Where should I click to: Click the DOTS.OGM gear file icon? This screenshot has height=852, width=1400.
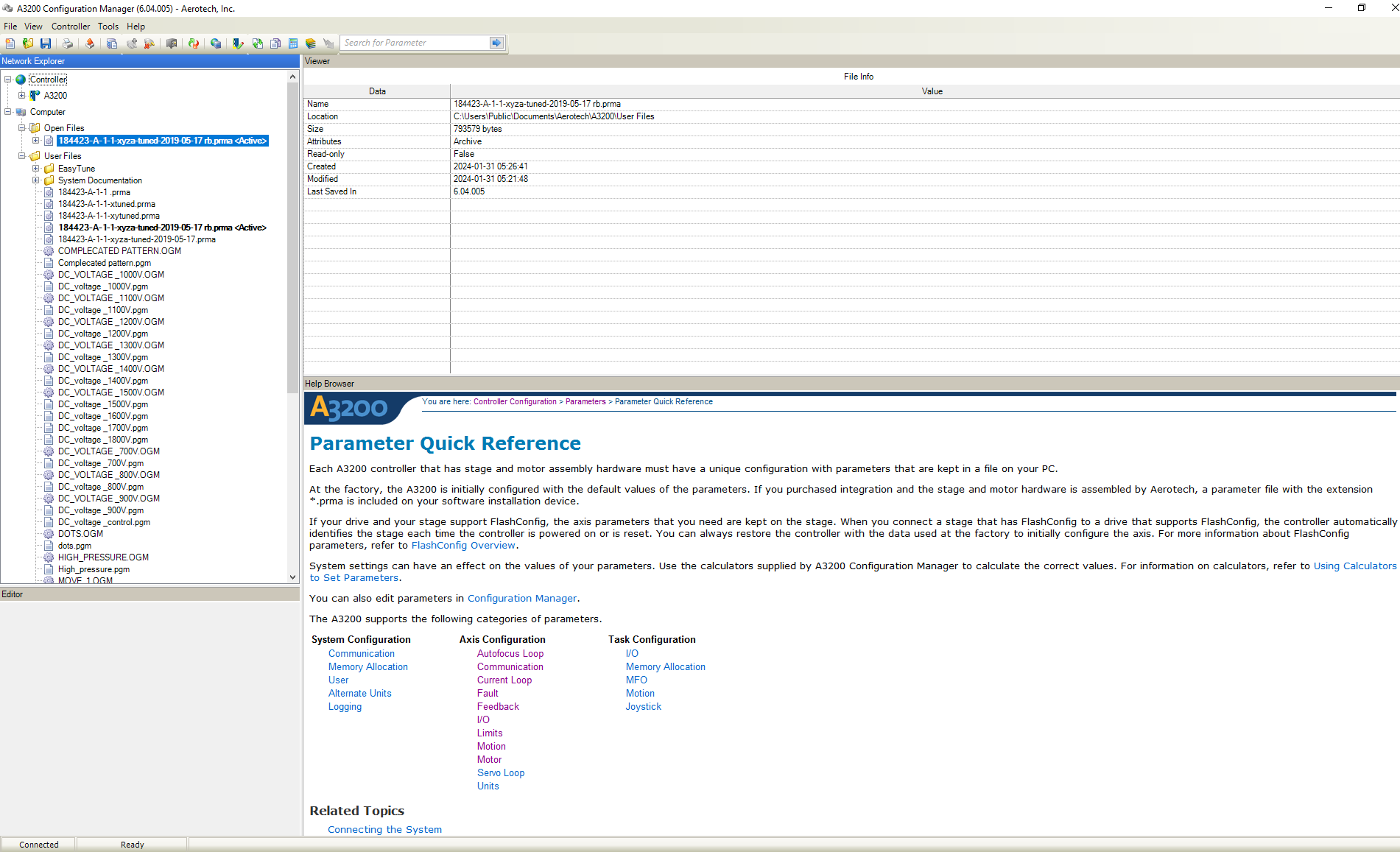[x=49, y=534]
